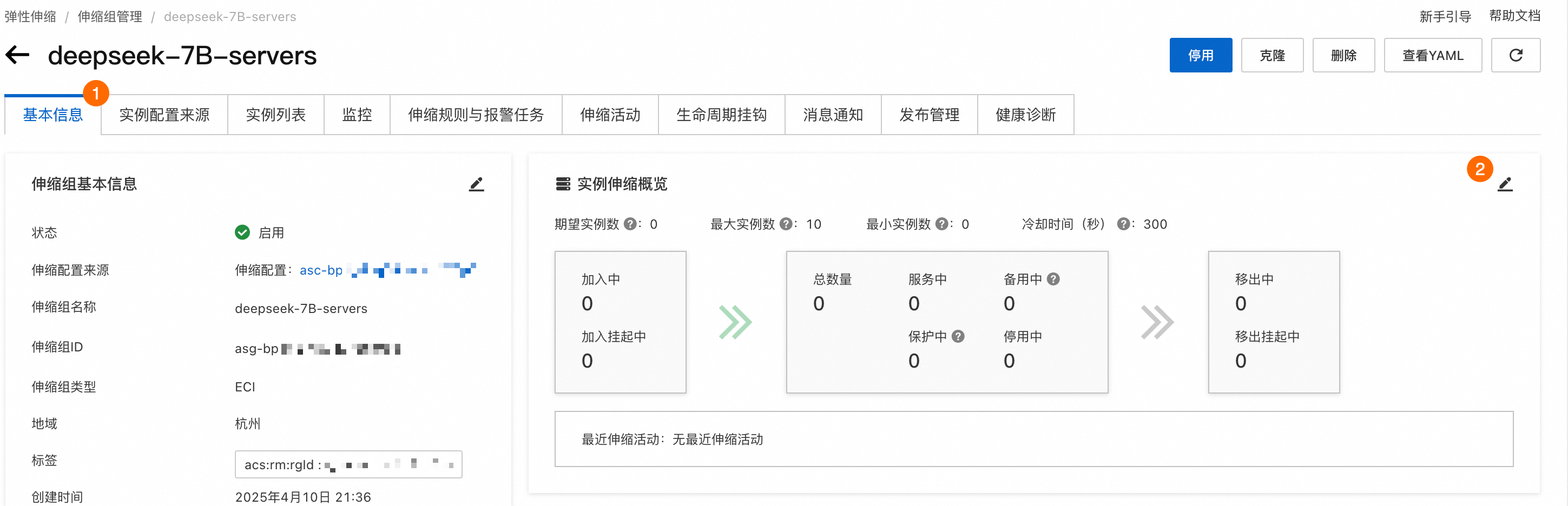
Task: Click the 总数量 count value
Action: (819, 303)
